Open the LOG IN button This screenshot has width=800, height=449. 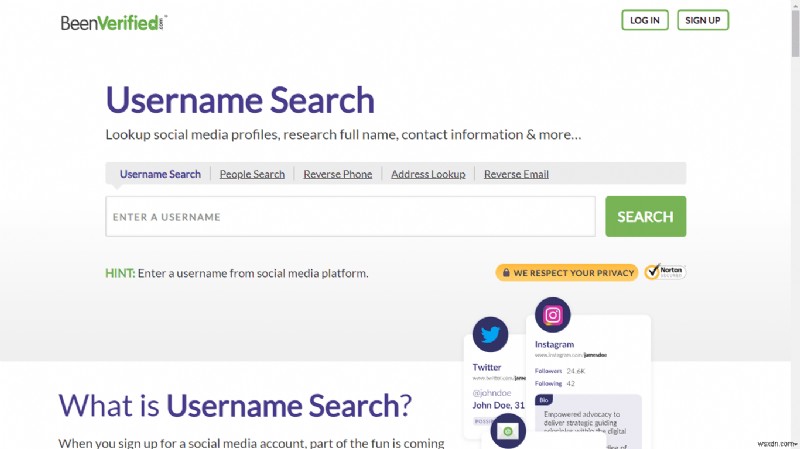coord(645,20)
